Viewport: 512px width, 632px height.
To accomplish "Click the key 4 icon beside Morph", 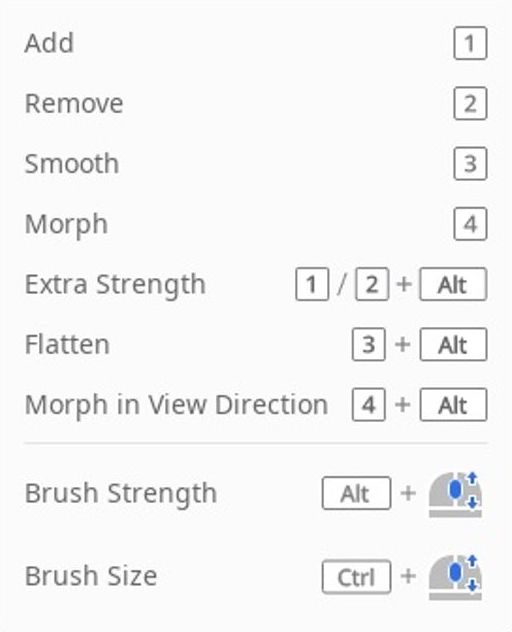I will coord(470,224).
